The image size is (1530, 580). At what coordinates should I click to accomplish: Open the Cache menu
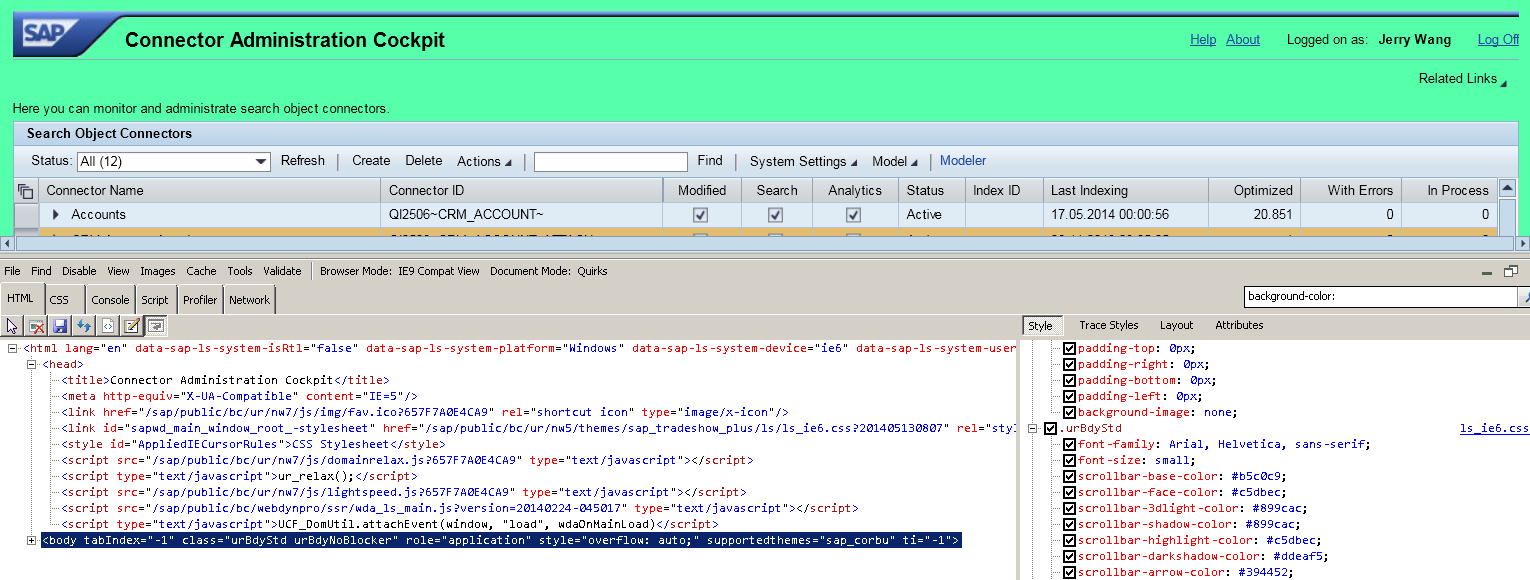(x=201, y=271)
